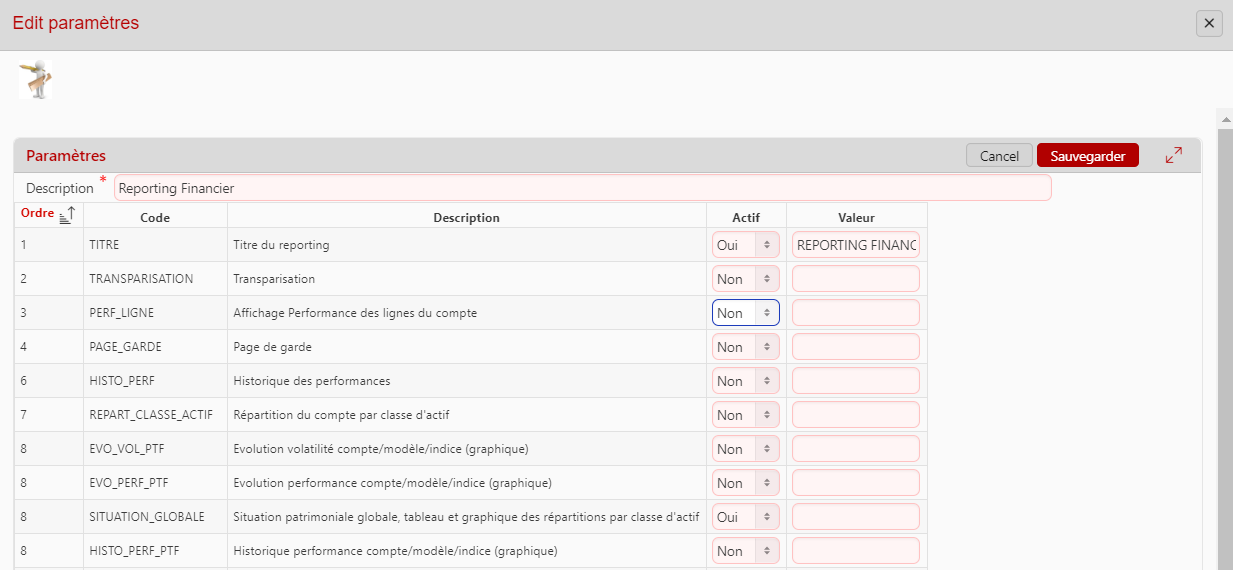Click the Code column header
Viewport: 1233px width, 570px height.
pos(155,217)
